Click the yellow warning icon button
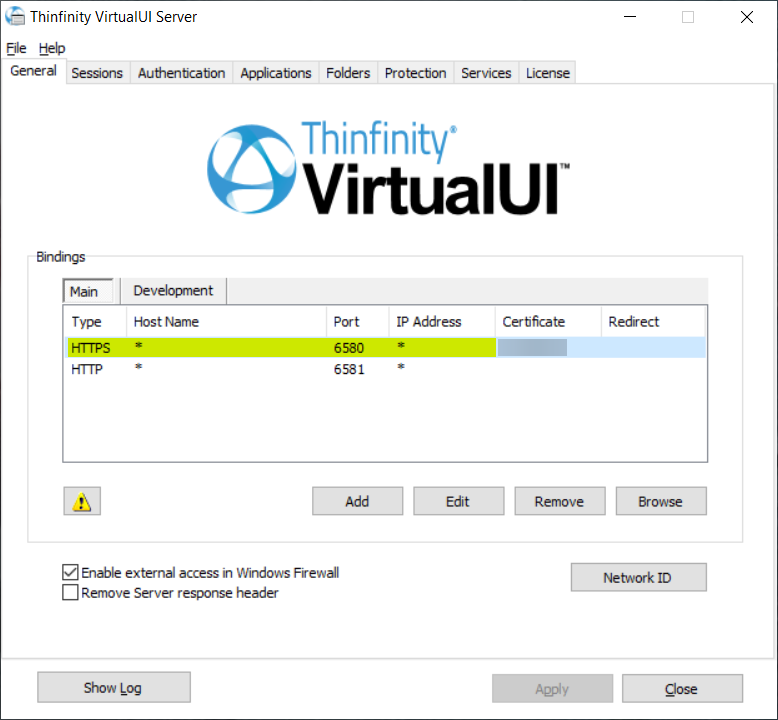The width and height of the screenshot is (778, 720). [82, 501]
